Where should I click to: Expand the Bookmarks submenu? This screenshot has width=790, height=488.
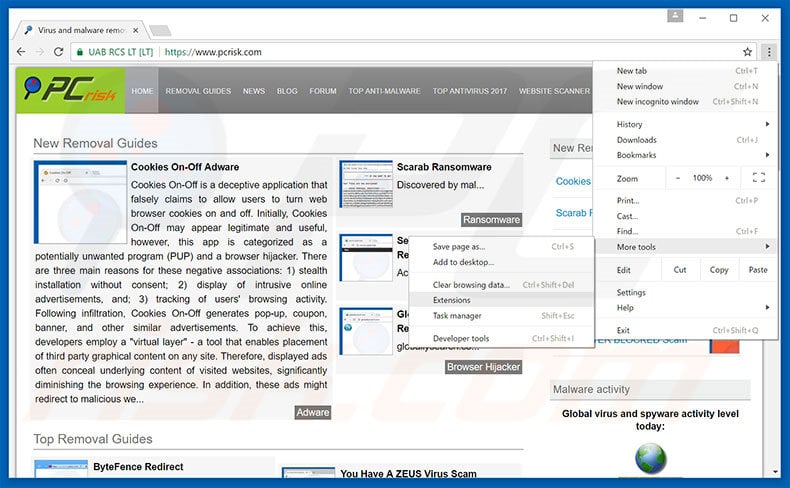[685, 155]
